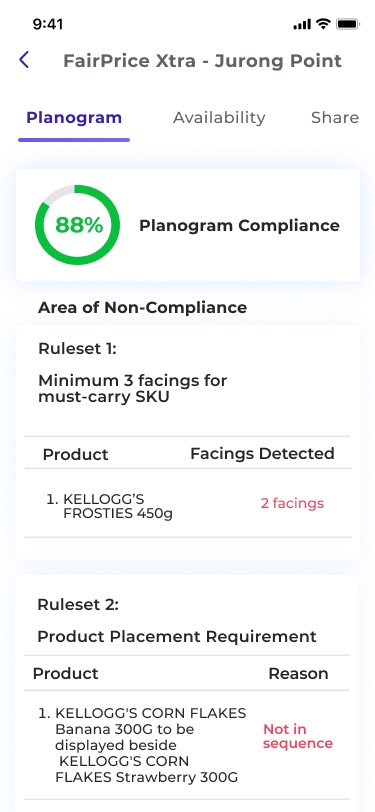The width and height of the screenshot is (375, 812).
Task: Tap the back arrow icon
Action: click(x=24, y=60)
